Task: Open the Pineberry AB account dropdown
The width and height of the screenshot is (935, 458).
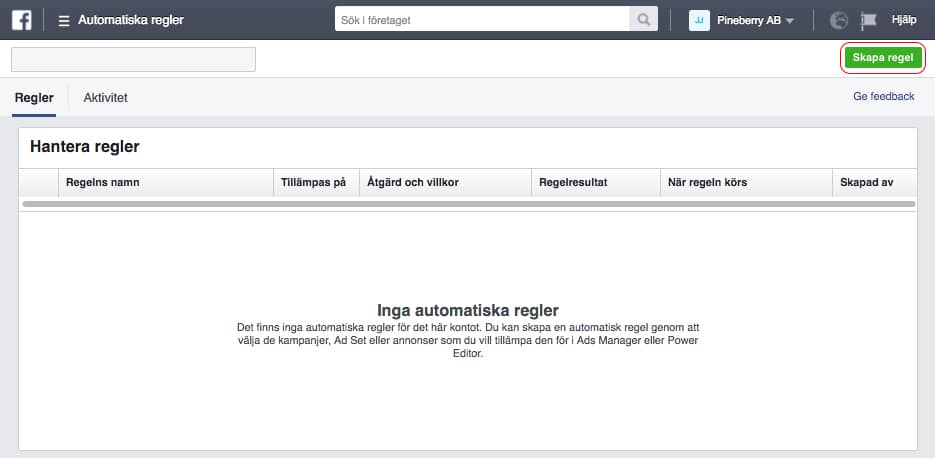Action: (756, 20)
